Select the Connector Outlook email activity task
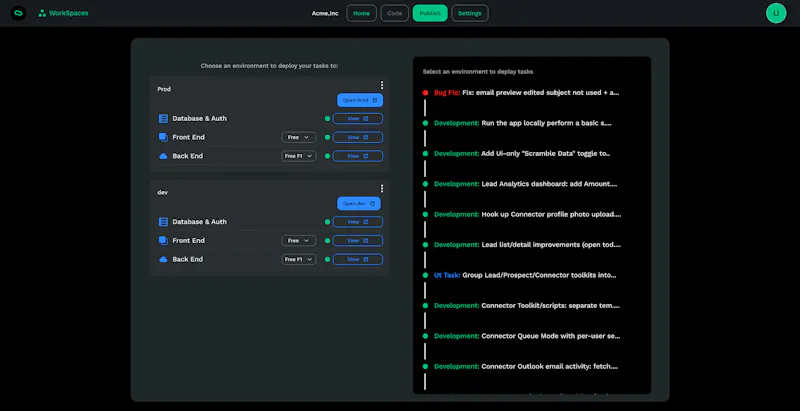 tap(526, 366)
